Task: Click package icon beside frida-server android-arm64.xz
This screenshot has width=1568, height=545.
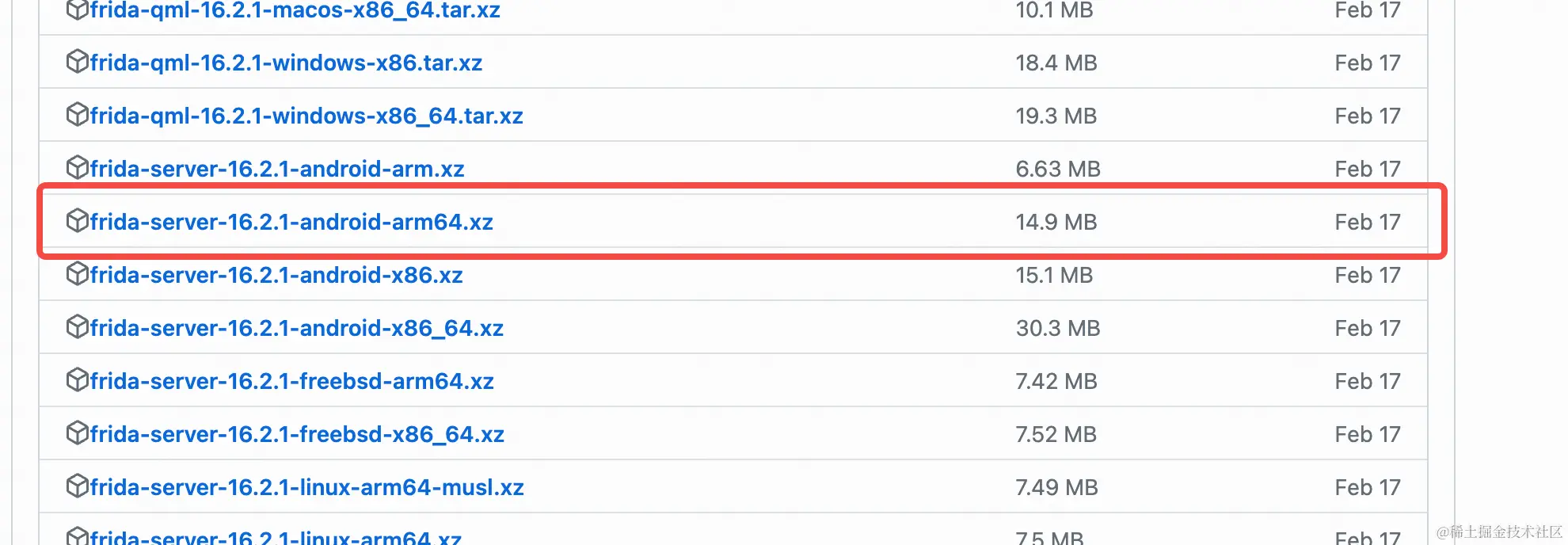Action: tap(77, 221)
